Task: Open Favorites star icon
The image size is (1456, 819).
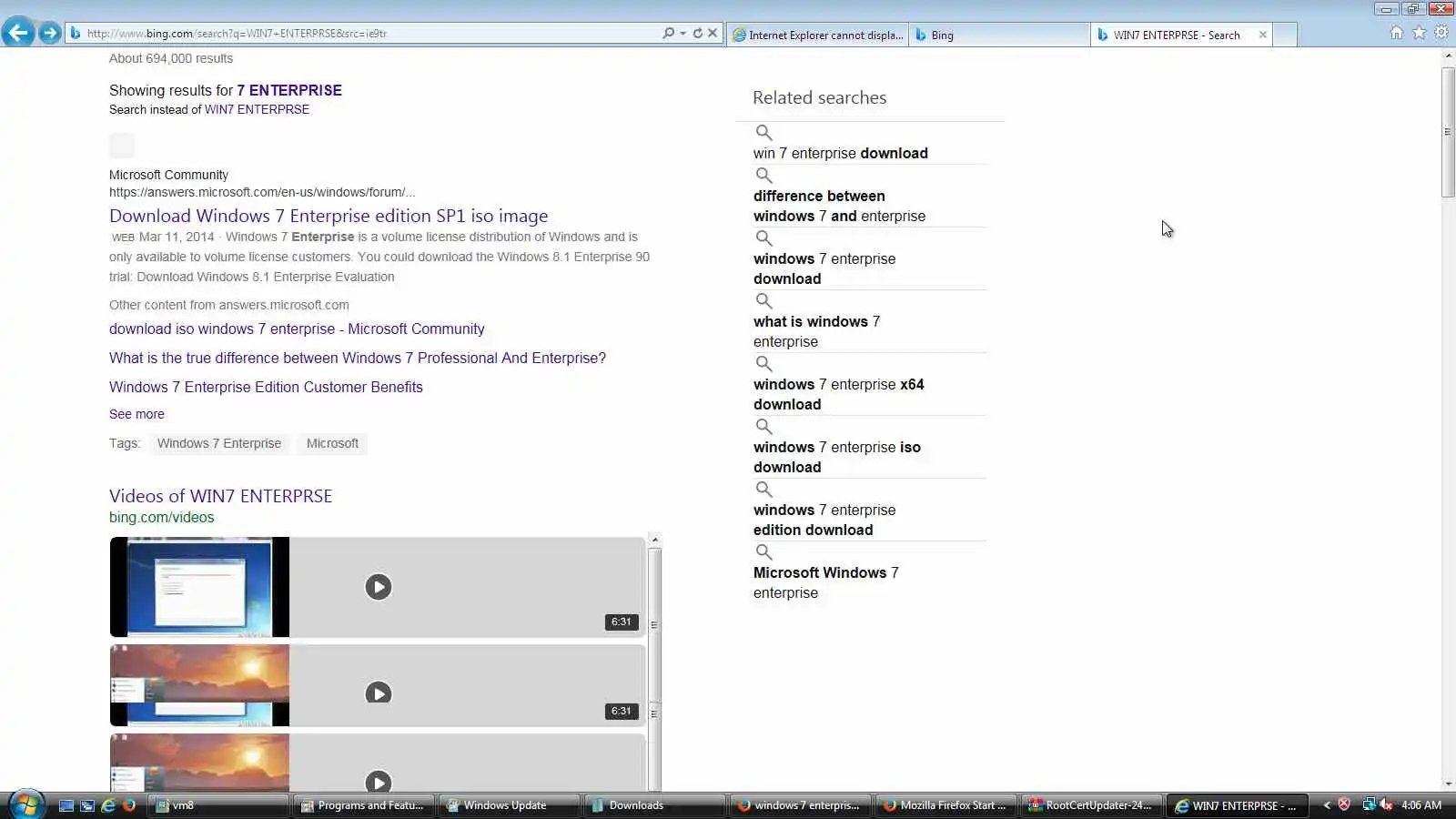Action: click(x=1419, y=33)
